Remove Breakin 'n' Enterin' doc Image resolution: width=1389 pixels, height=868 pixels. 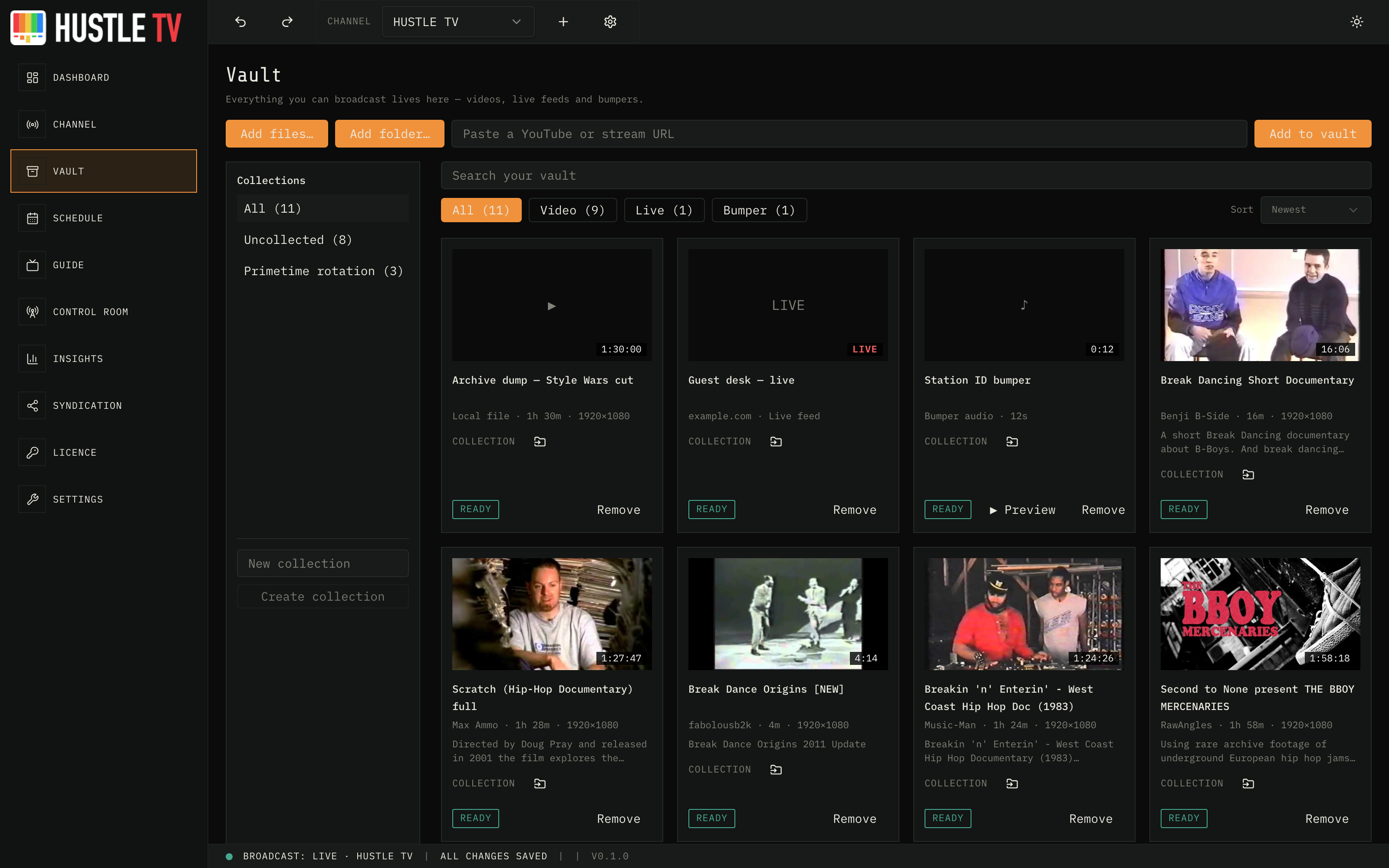click(x=1090, y=819)
